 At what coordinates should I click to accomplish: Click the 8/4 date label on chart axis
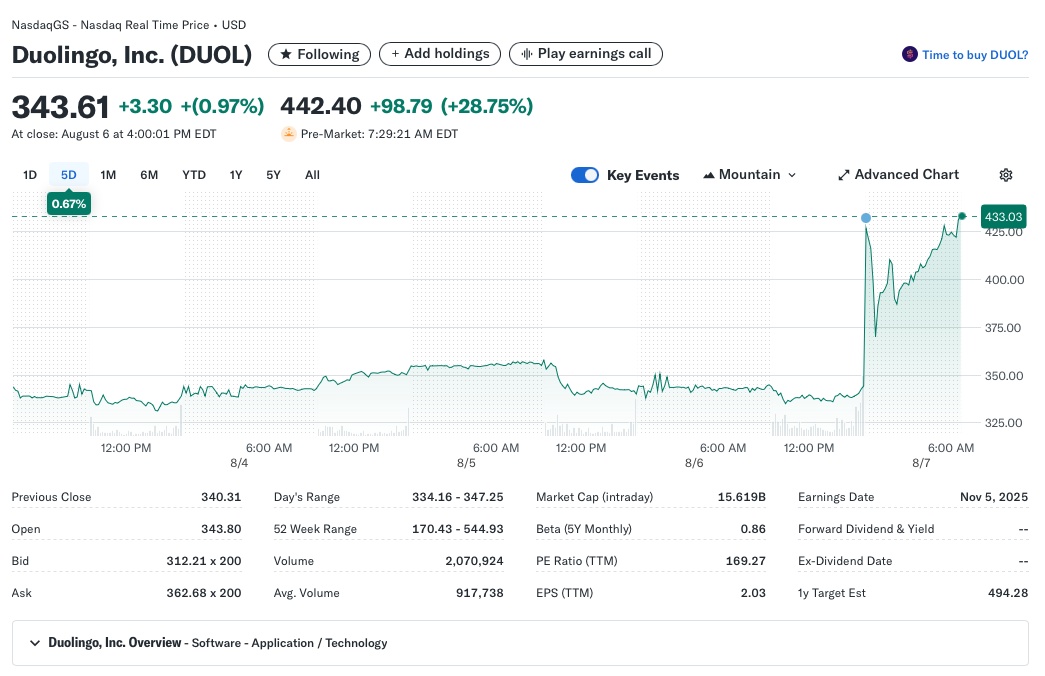(x=239, y=463)
